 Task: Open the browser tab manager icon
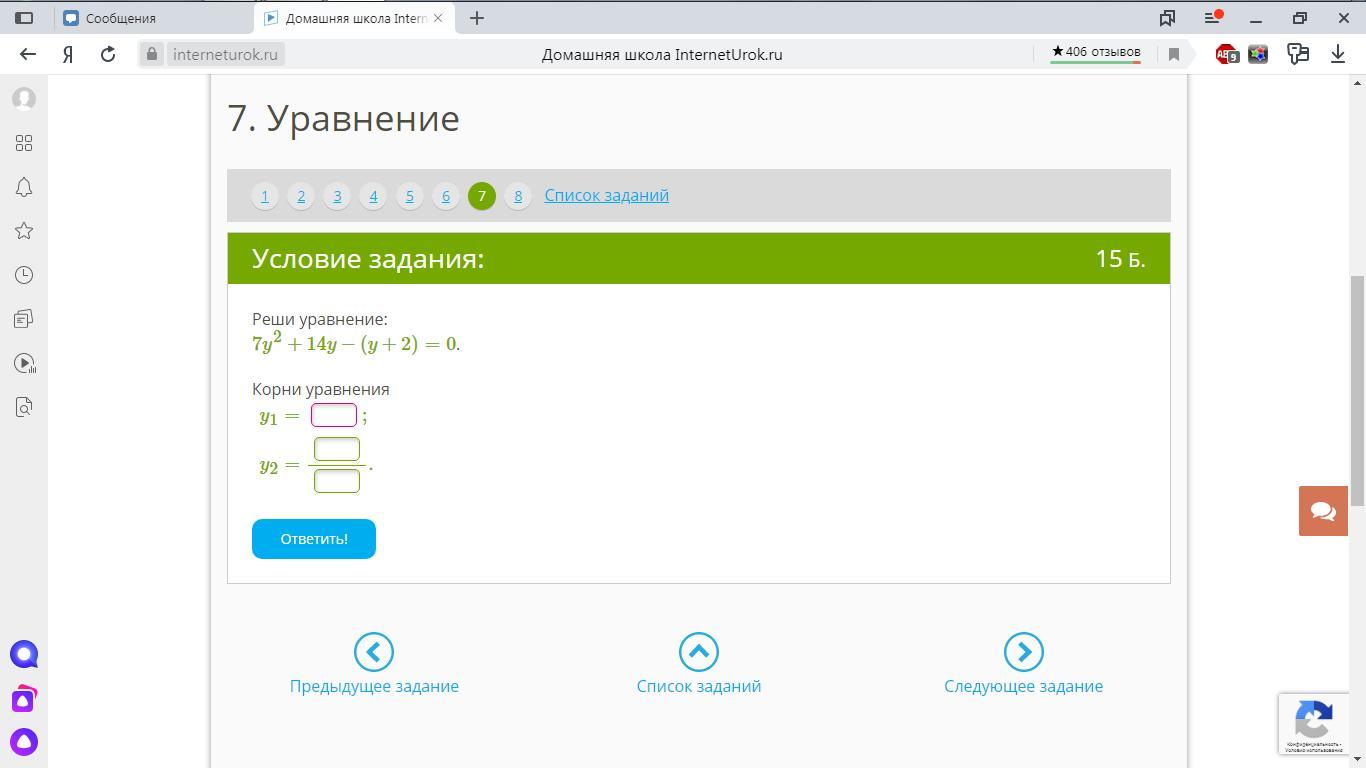pyautogui.click(x=1167, y=18)
